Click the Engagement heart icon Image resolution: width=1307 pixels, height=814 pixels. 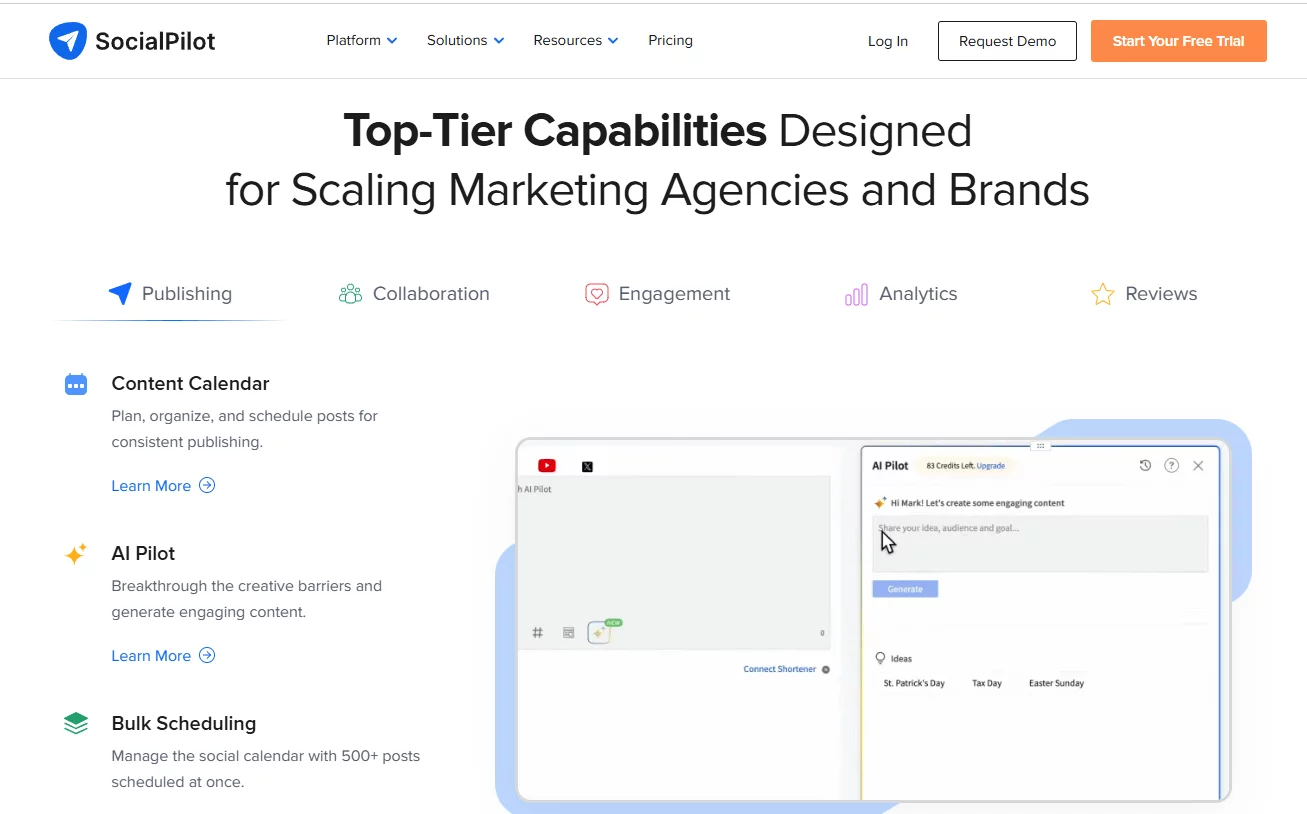[597, 293]
